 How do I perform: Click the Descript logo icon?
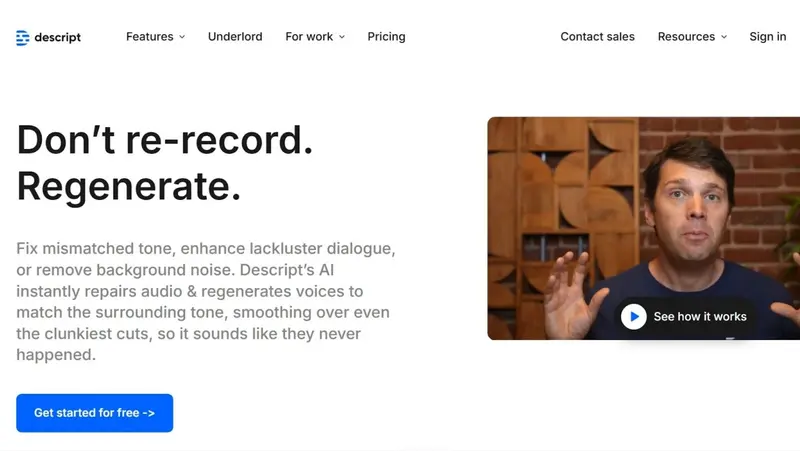[x=22, y=37]
